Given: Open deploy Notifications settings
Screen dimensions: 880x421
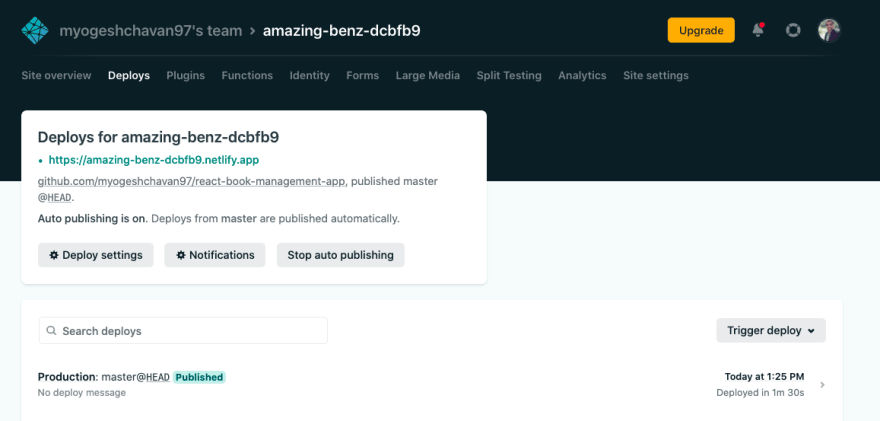Looking at the screenshot, I should point(214,255).
